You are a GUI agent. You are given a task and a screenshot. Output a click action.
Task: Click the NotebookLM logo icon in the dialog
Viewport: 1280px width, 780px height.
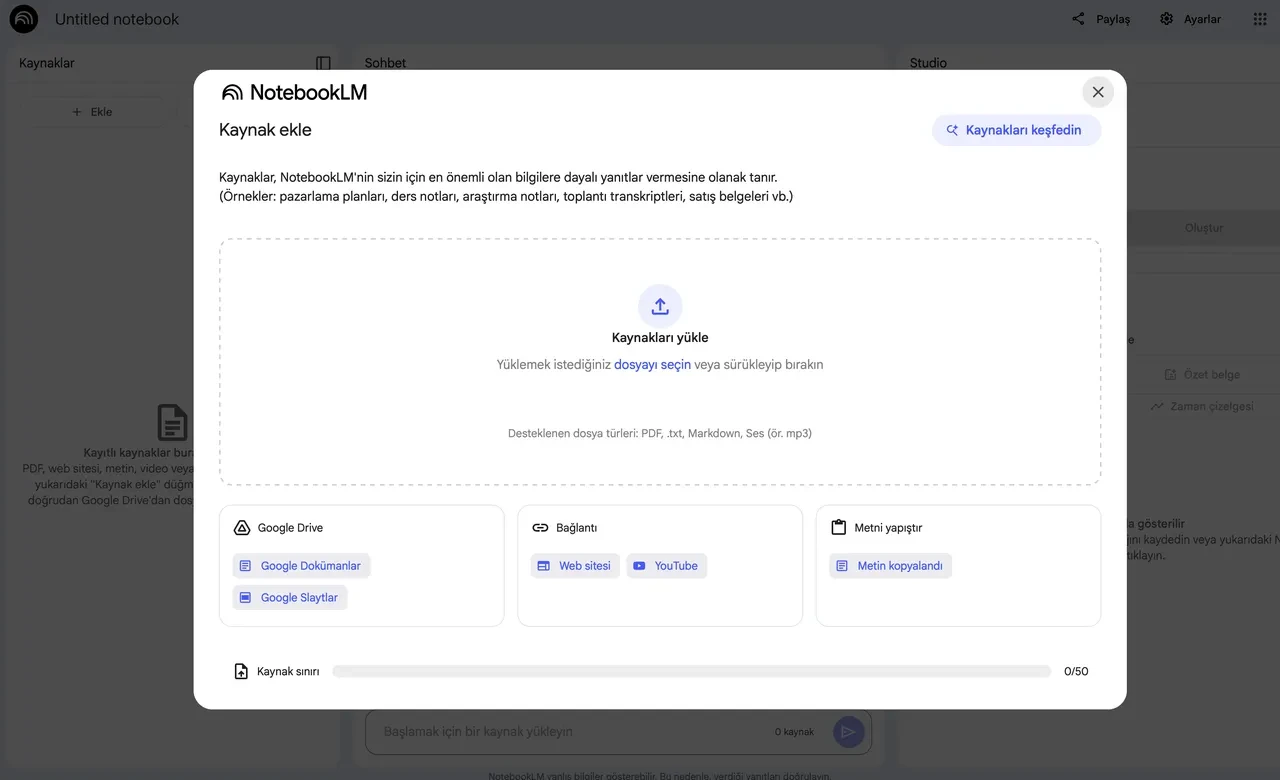tap(231, 91)
